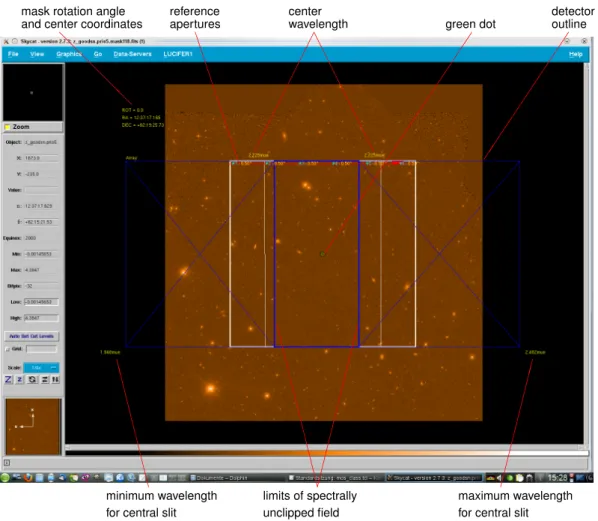Click the zoom window preview

coord(33,92)
